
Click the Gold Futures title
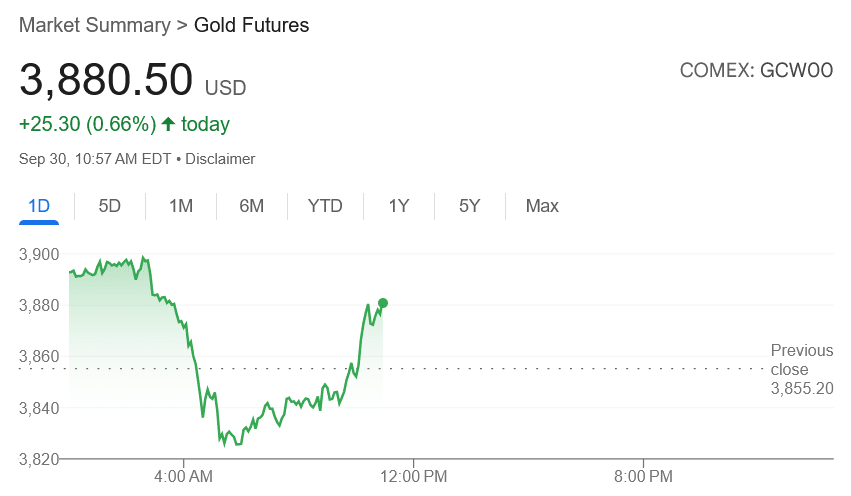click(x=251, y=26)
